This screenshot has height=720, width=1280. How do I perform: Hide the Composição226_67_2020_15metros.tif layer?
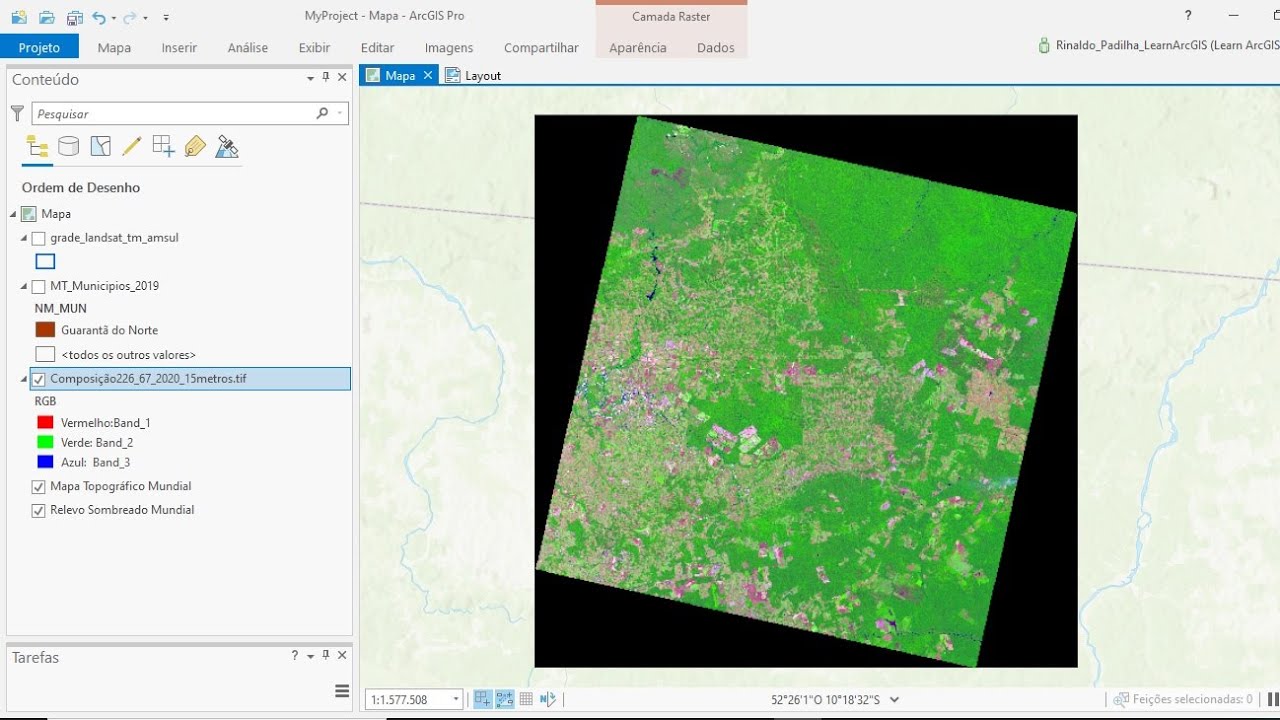pos(39,379)
